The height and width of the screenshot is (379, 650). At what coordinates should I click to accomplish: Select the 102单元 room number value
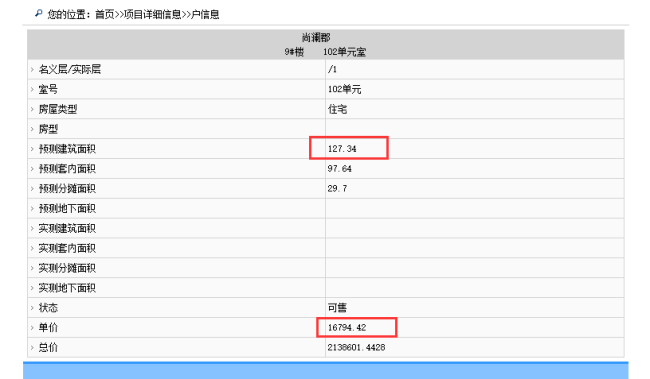(344, 89)
